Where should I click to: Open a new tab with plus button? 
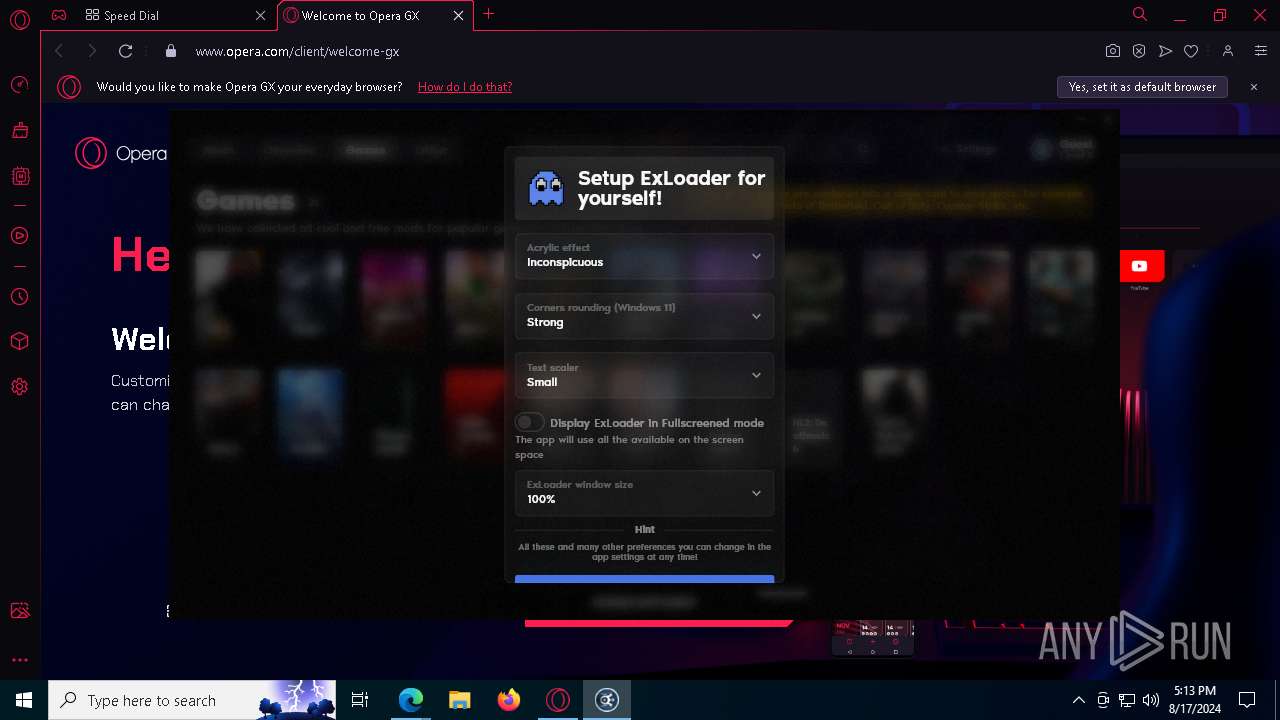coord(488,14)
